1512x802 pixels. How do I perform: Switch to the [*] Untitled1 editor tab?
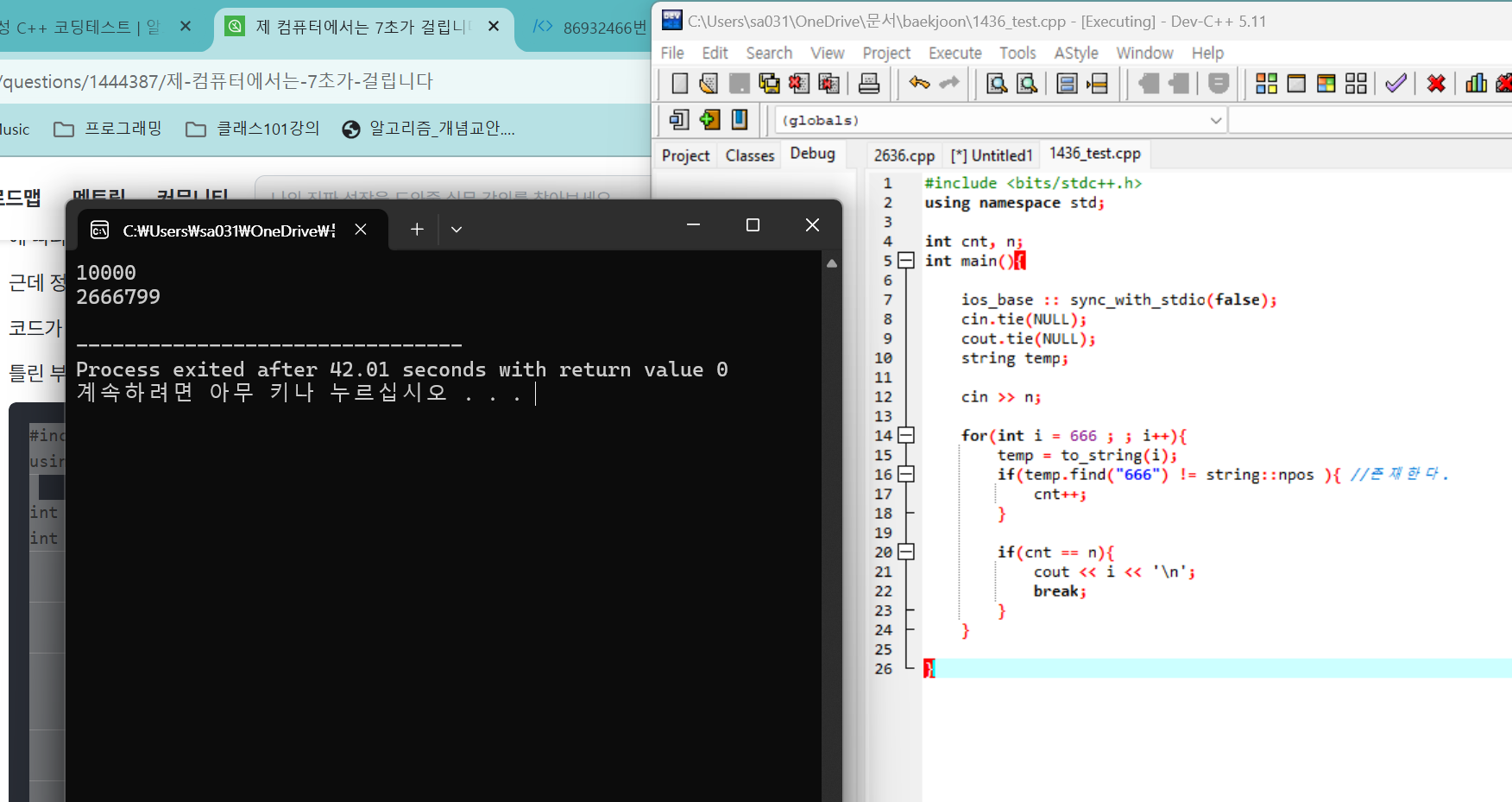click(991, 155)
